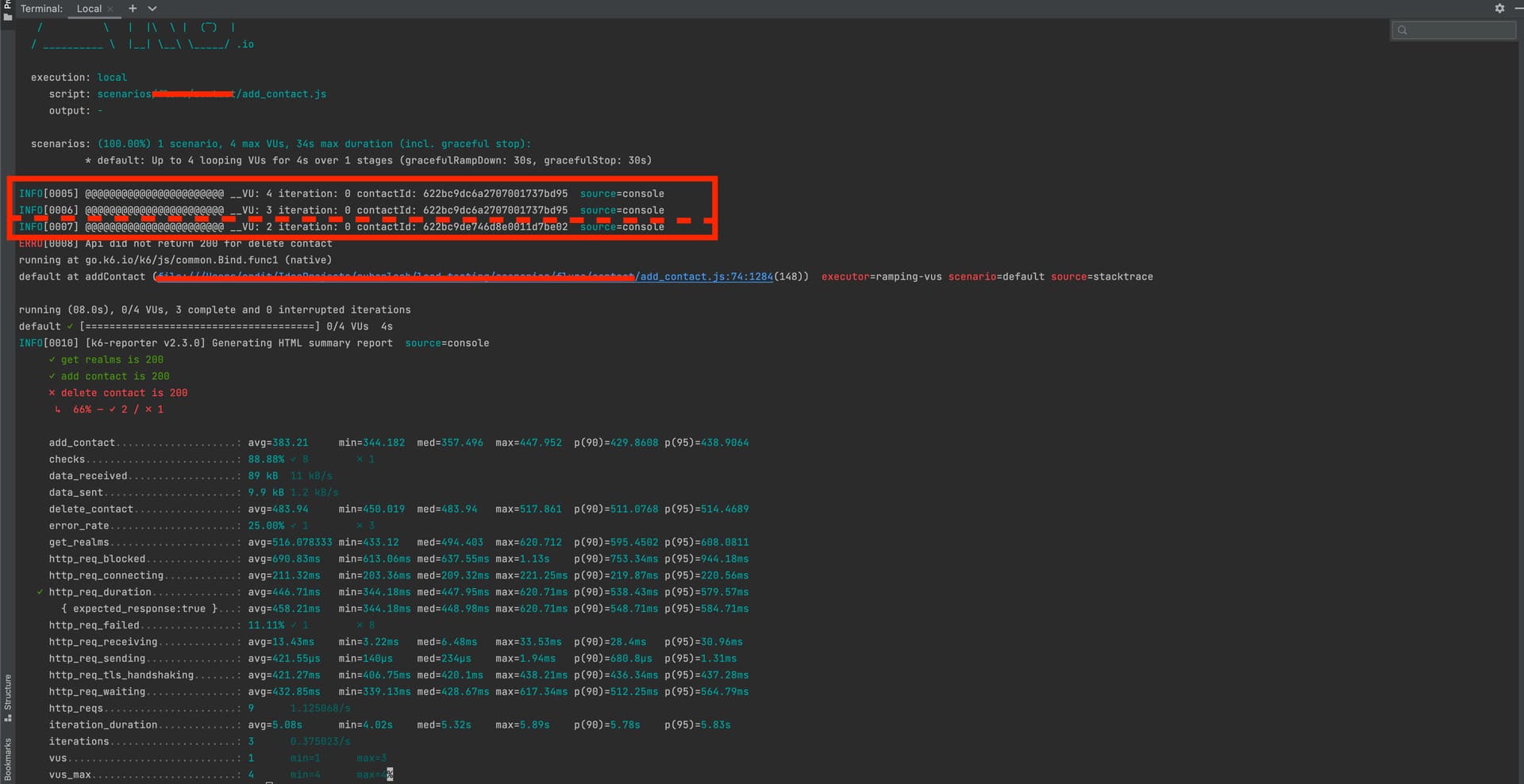Click the magnifier icon in the search box
Viewport: 1524px width, 784px height.
pyautogui.click(x=1403, y=30)
